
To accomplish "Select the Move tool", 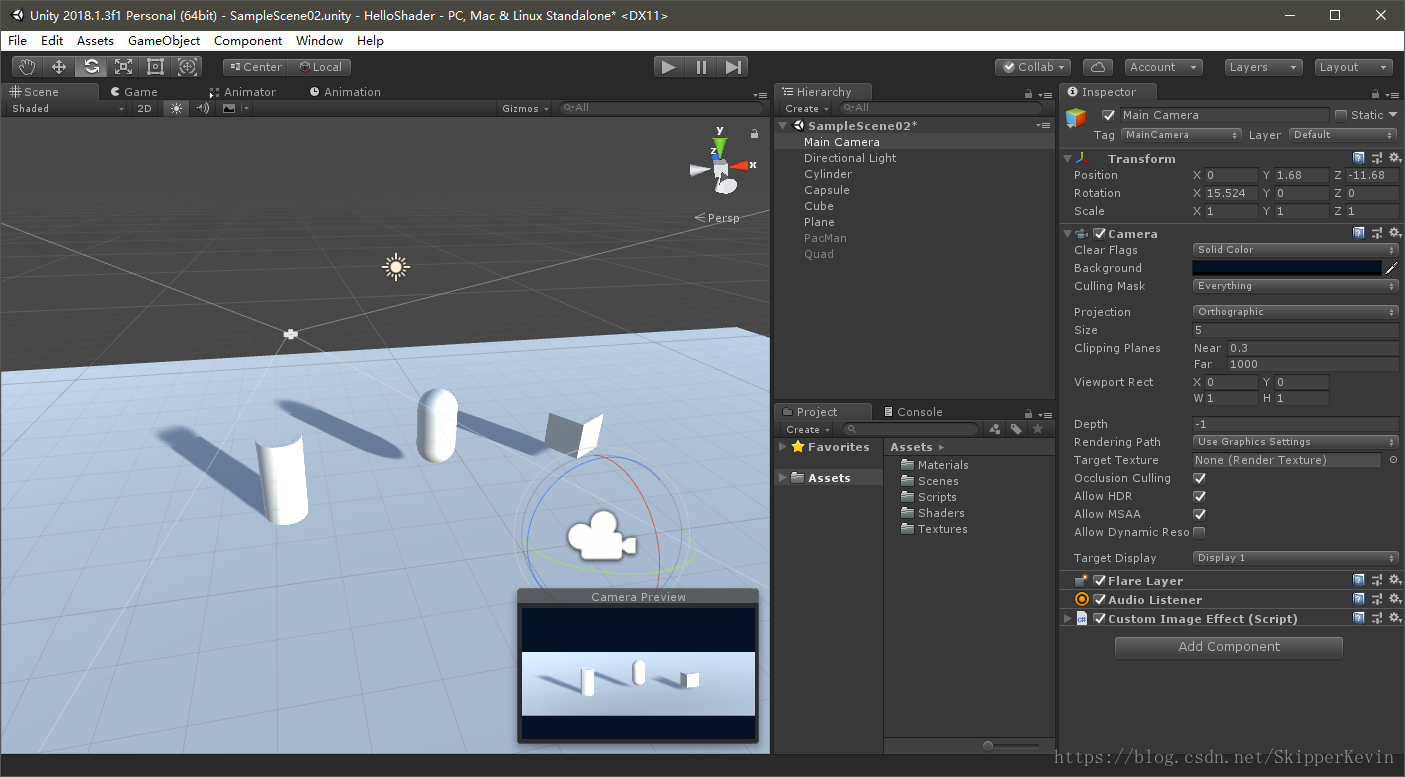I will tap(59, 67).
